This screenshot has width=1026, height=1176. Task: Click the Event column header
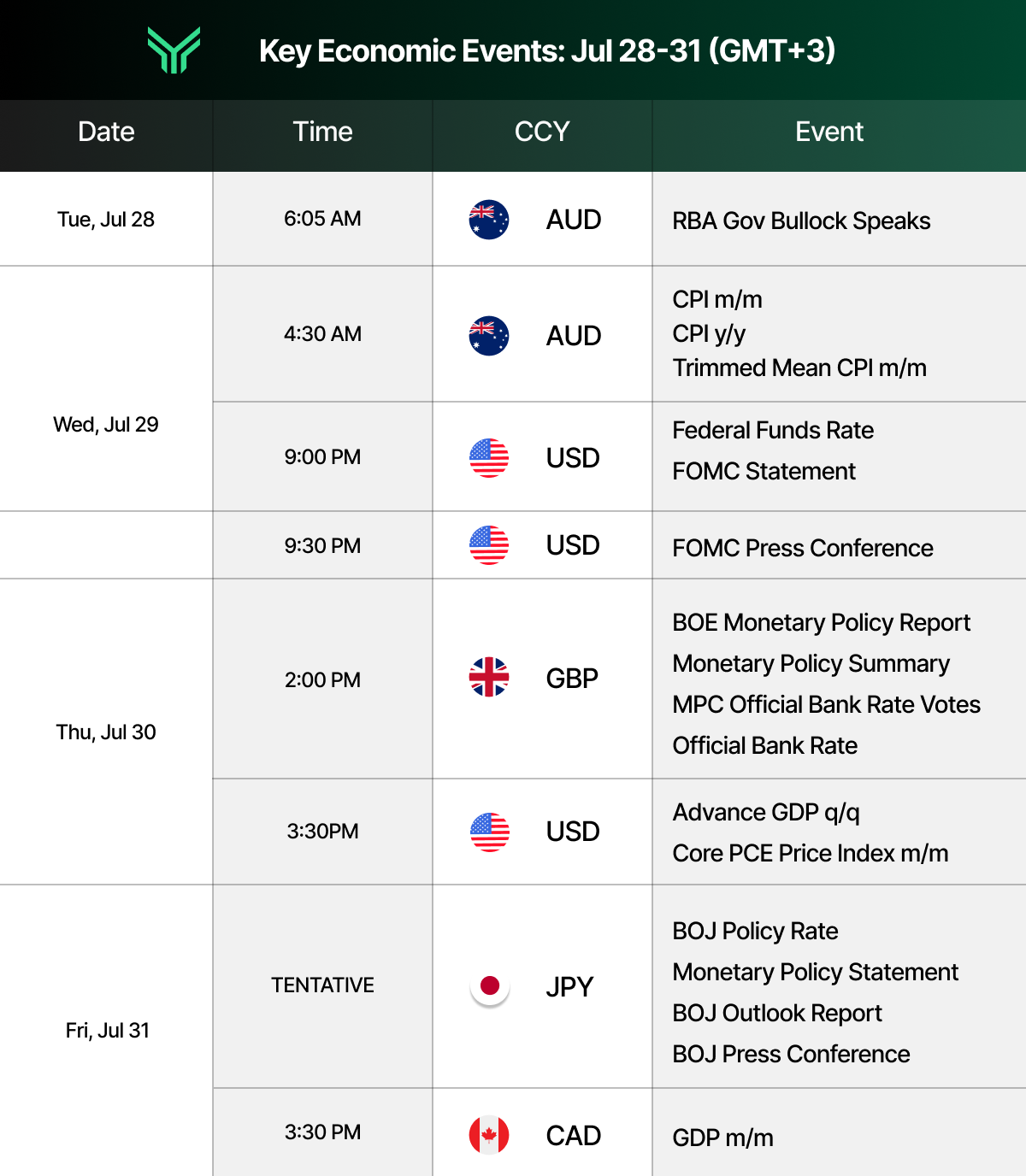tap(829, 132)
